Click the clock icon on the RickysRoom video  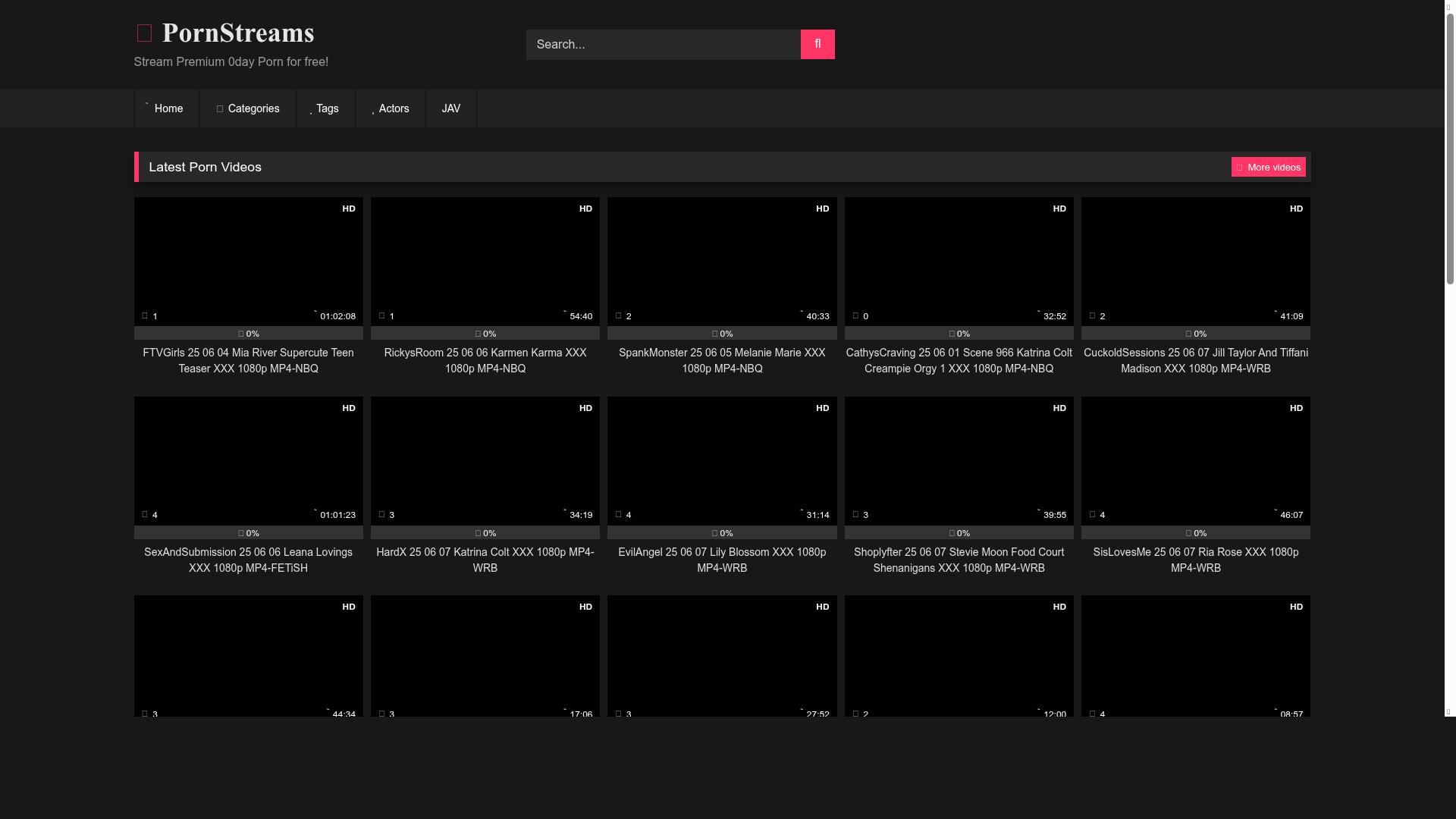[x=564, y=313]
